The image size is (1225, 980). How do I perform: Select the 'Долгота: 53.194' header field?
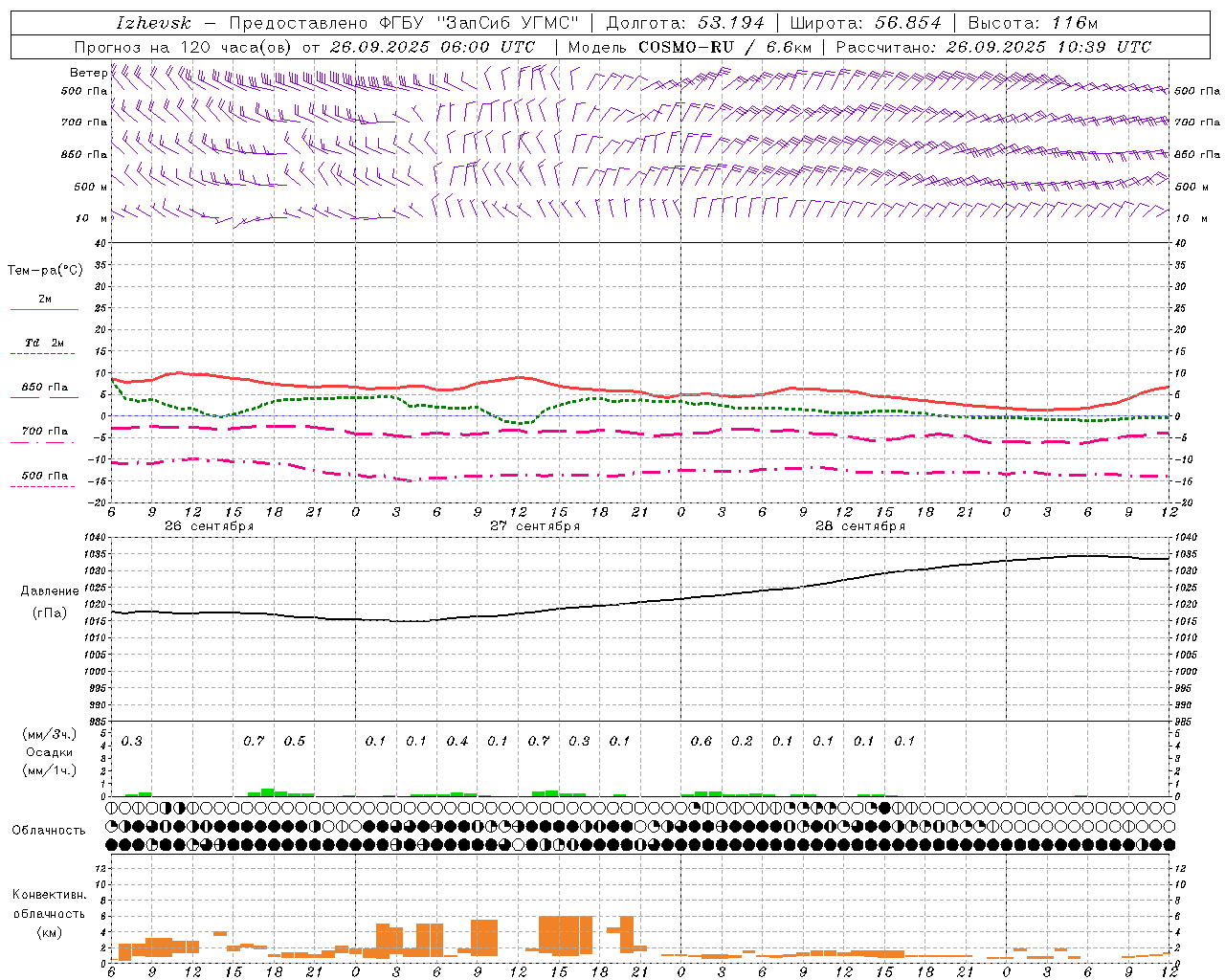[x=685, y=23]
